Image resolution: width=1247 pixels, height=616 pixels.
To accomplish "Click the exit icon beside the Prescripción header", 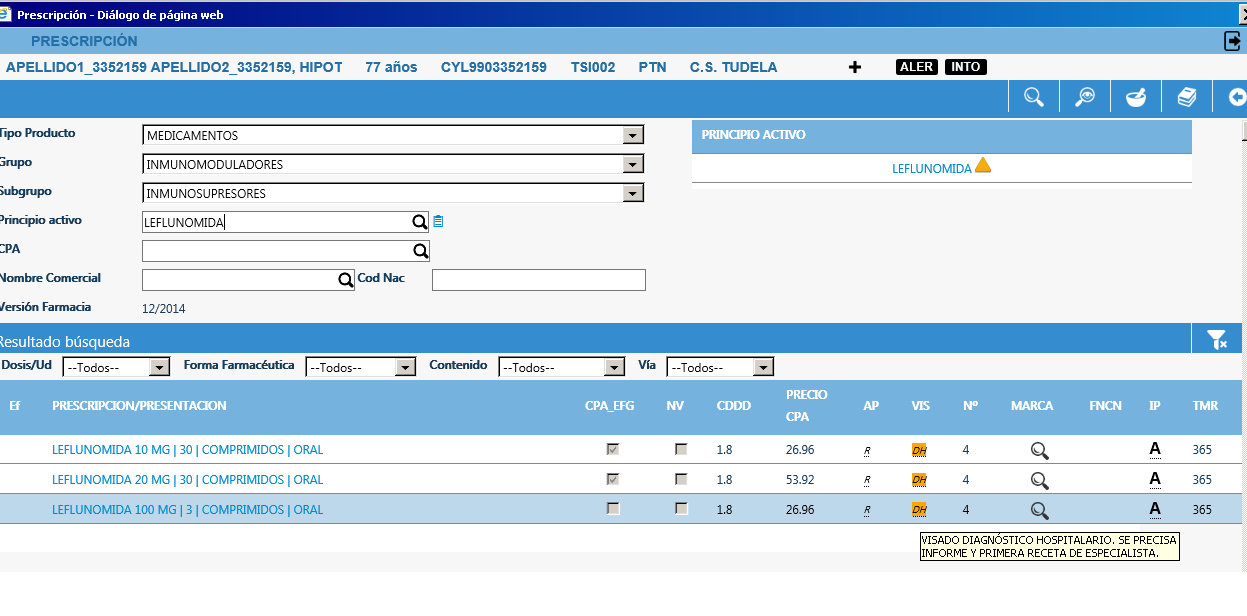I will pyautogui.click(x=1233, y=41).
